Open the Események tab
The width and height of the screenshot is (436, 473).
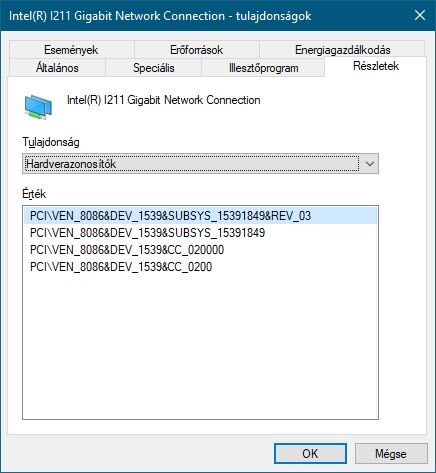click(71, 50)
